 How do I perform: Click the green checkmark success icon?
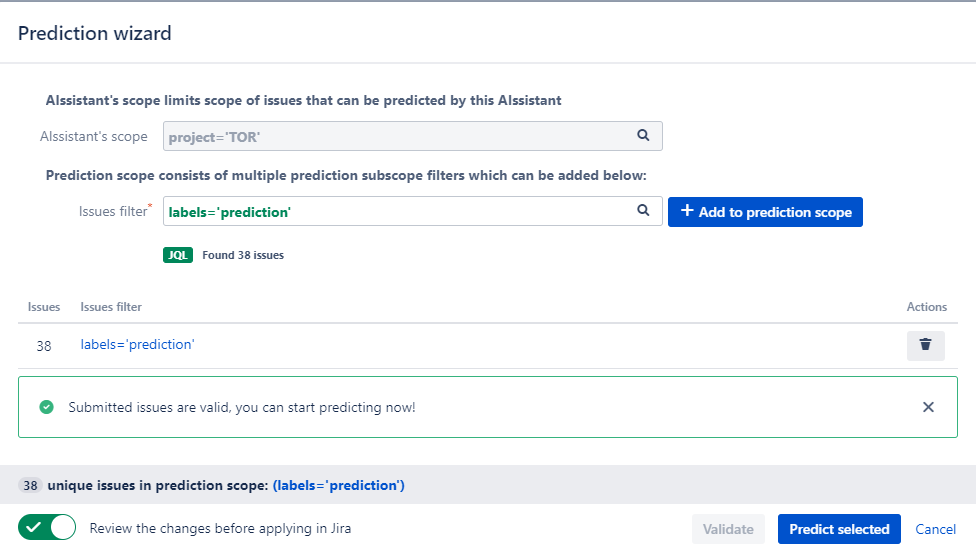point(46,407)
